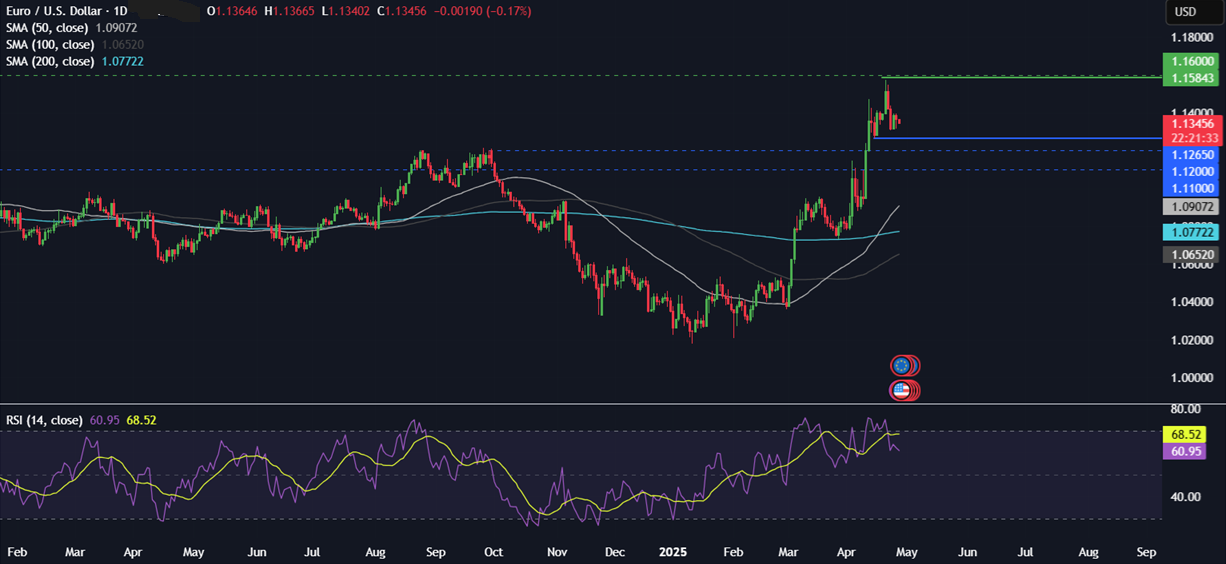
Task: Open the US flag economic event marker
Action: 901,390
